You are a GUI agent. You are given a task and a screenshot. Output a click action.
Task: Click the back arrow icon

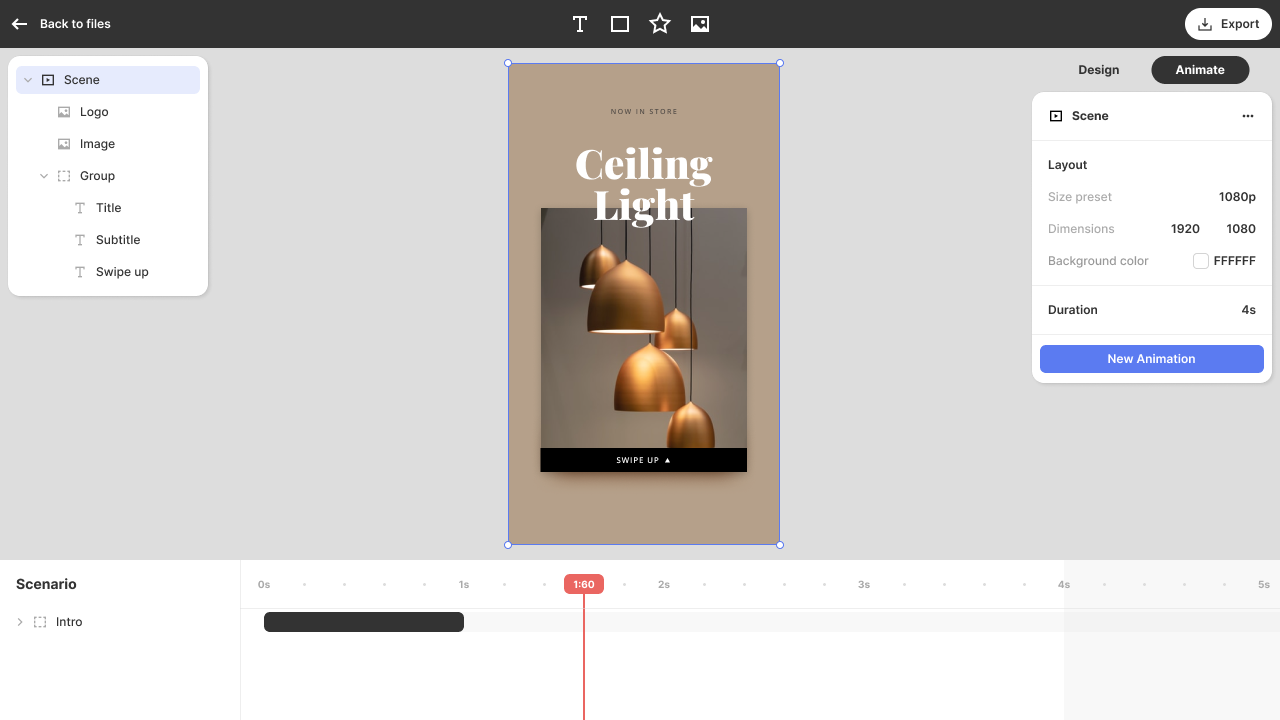(19, 24)
